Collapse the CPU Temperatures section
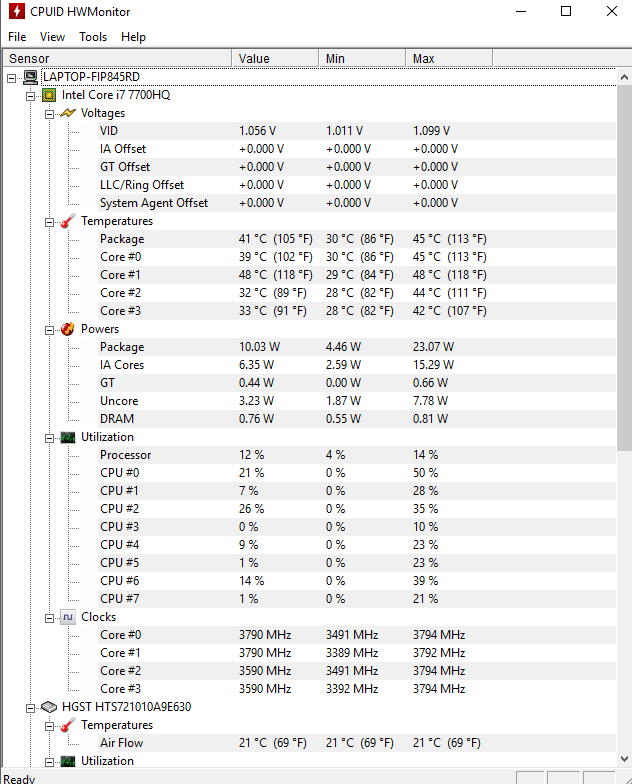The height and width of the screenshot is (784, 632). (x=49, y=221)
